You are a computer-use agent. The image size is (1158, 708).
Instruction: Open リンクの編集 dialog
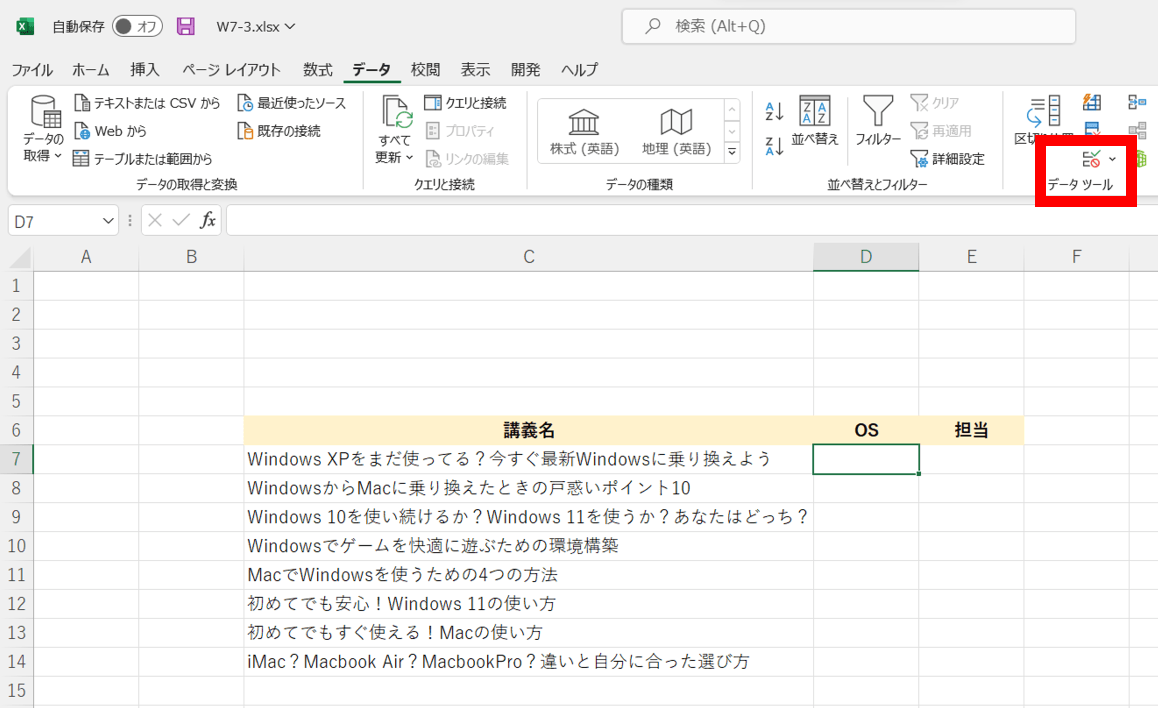[x=467, y=159]
